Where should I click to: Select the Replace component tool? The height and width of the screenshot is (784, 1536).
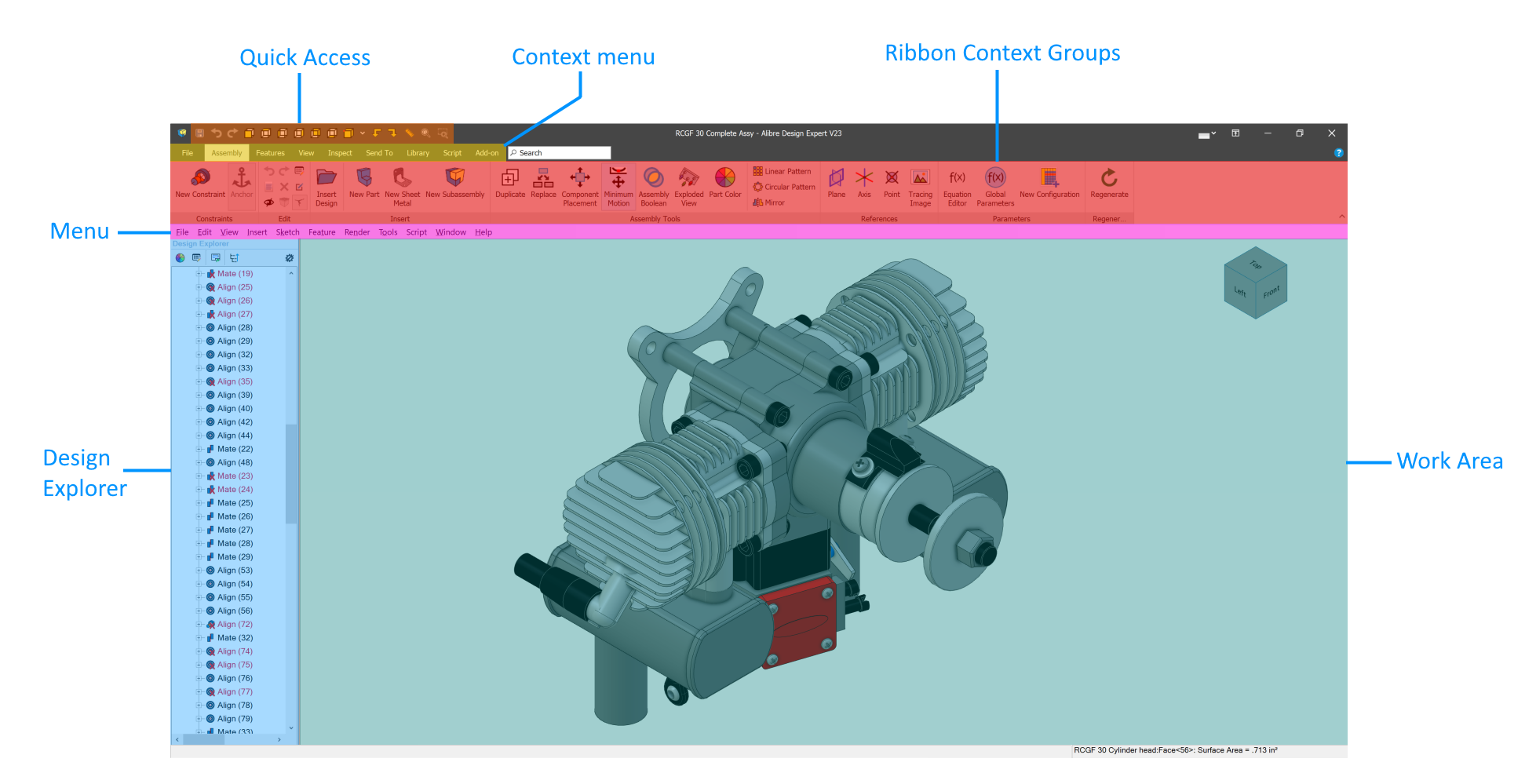543,184
